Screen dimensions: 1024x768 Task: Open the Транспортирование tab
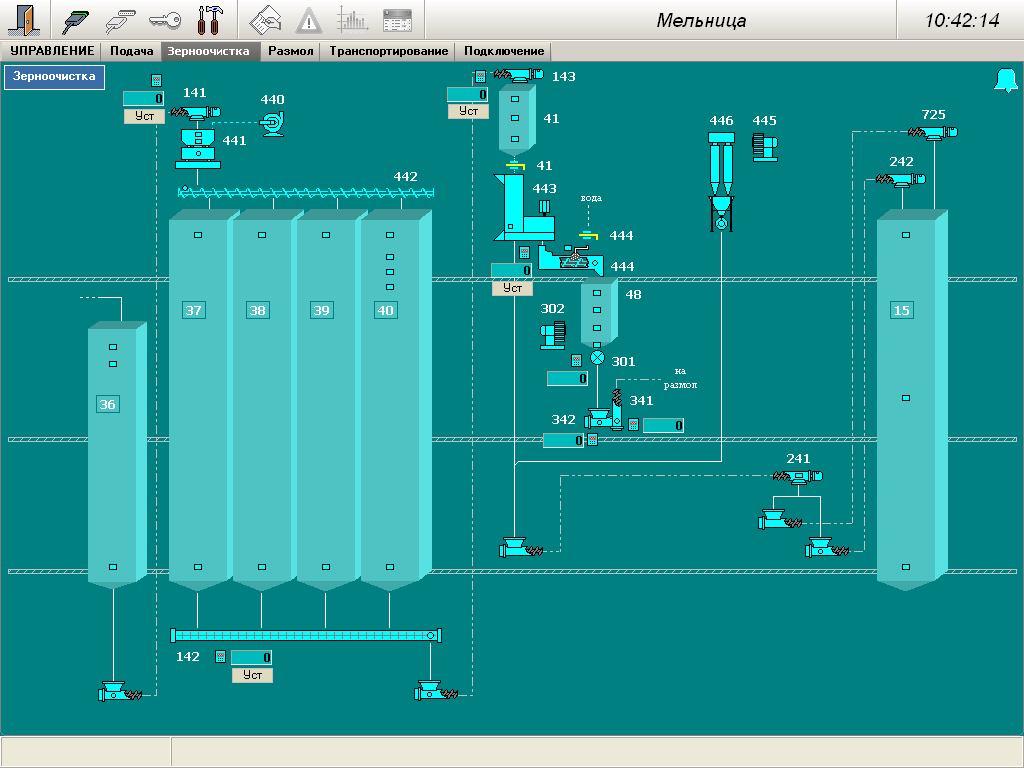389,51
